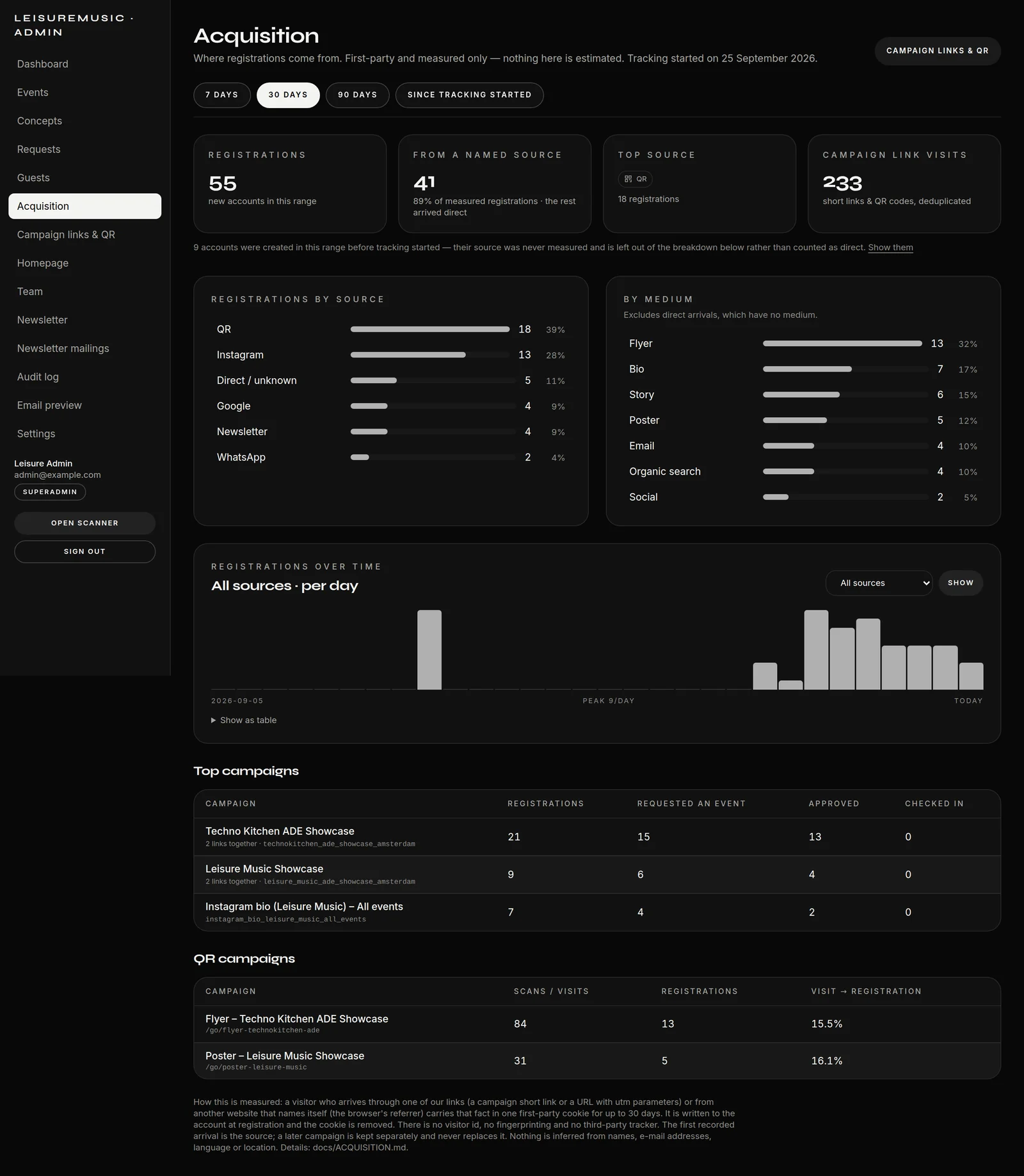The height and width of the screenshot is (1176, 1024).
Task: Click the Campaign Links & QR button
Action: tap(937, 51)
